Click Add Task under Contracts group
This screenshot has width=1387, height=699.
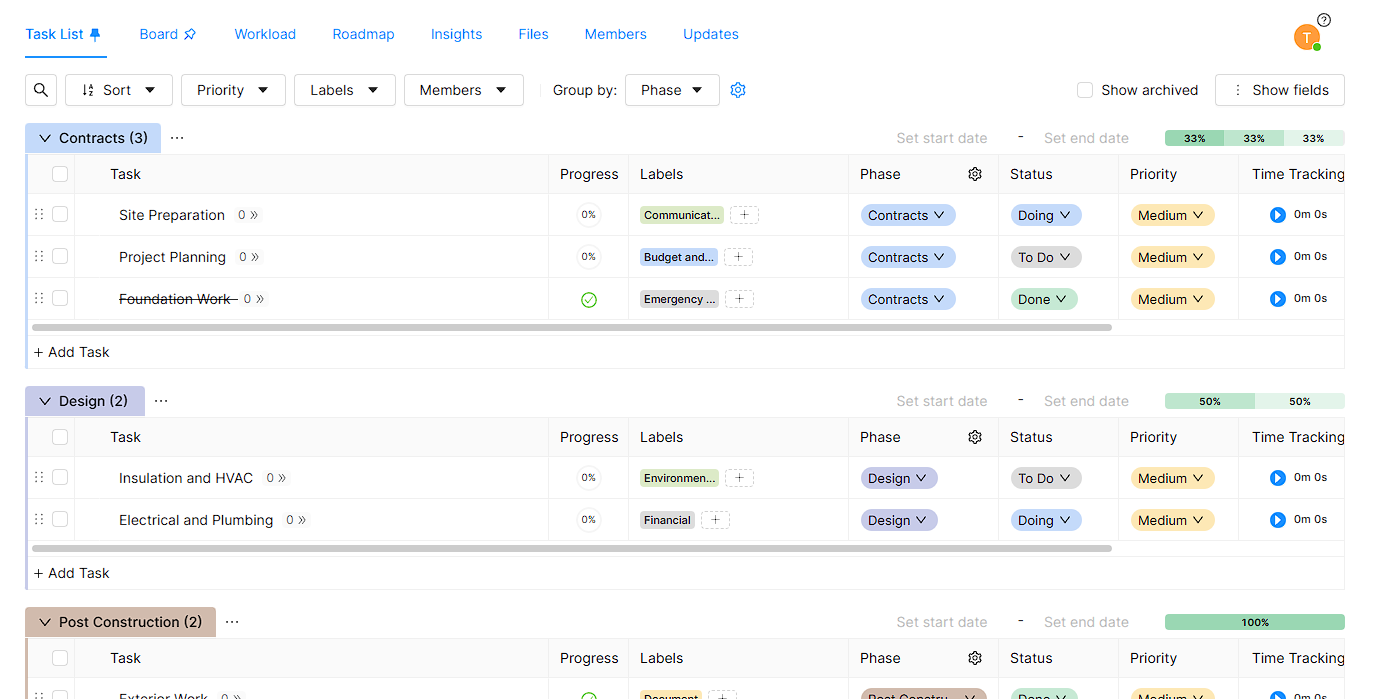click(72, 352)
